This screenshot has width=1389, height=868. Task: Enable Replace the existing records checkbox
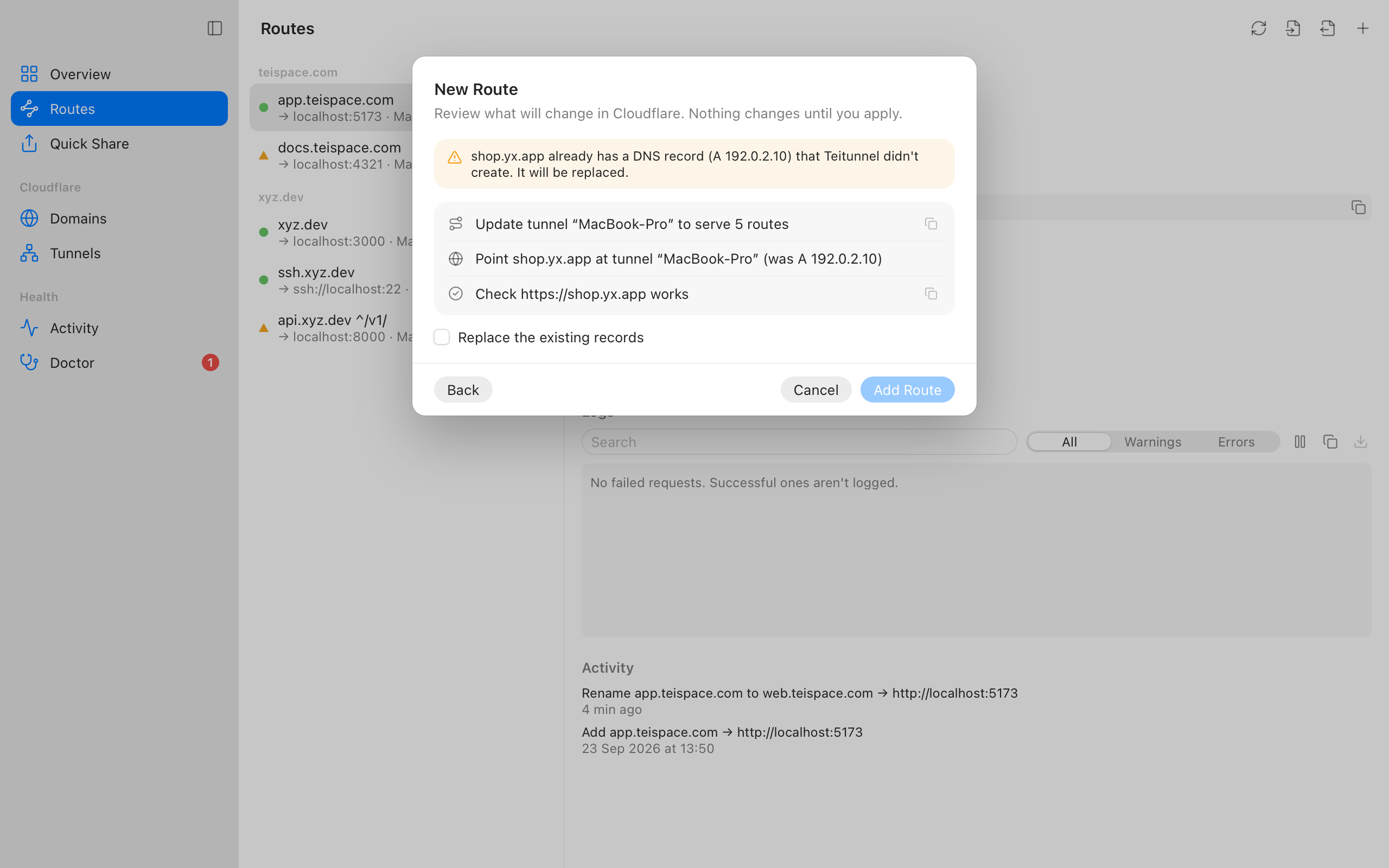pos(441,337)
